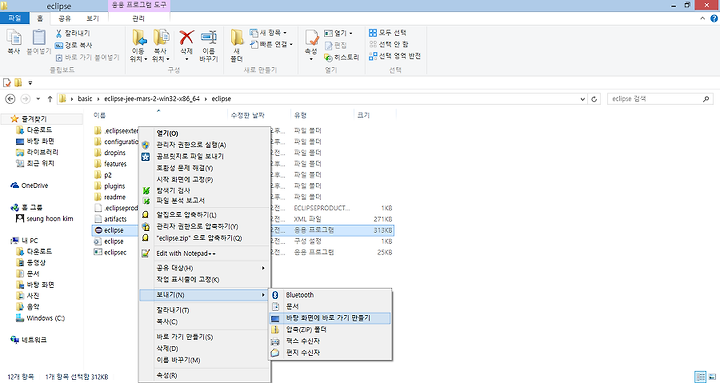Screen dimensions: 720x383
Task: Switch to the 보기 (View) ribbon tab
Action: click(93, 18)
